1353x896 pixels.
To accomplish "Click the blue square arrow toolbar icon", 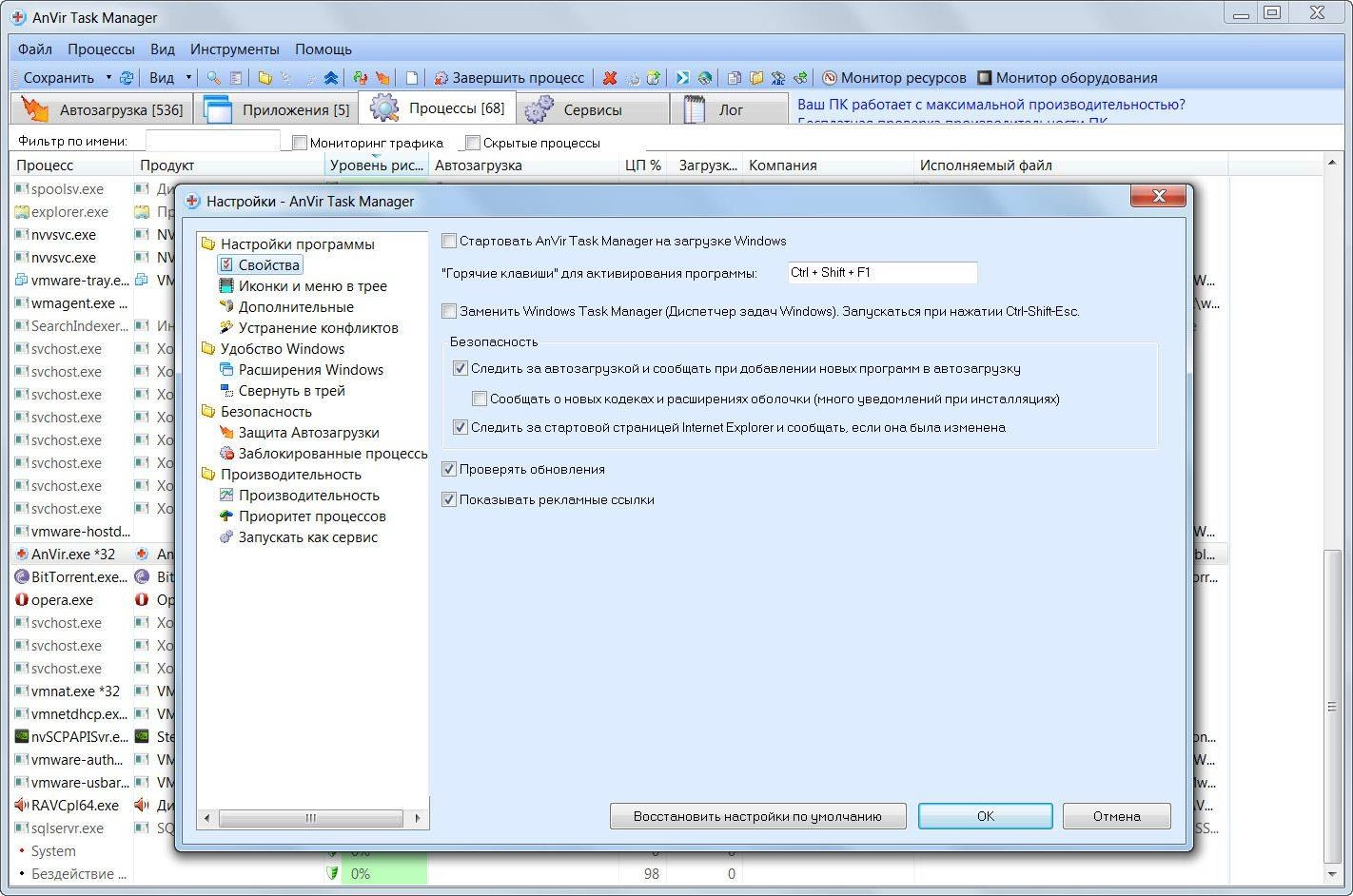I will click(682, 78).
